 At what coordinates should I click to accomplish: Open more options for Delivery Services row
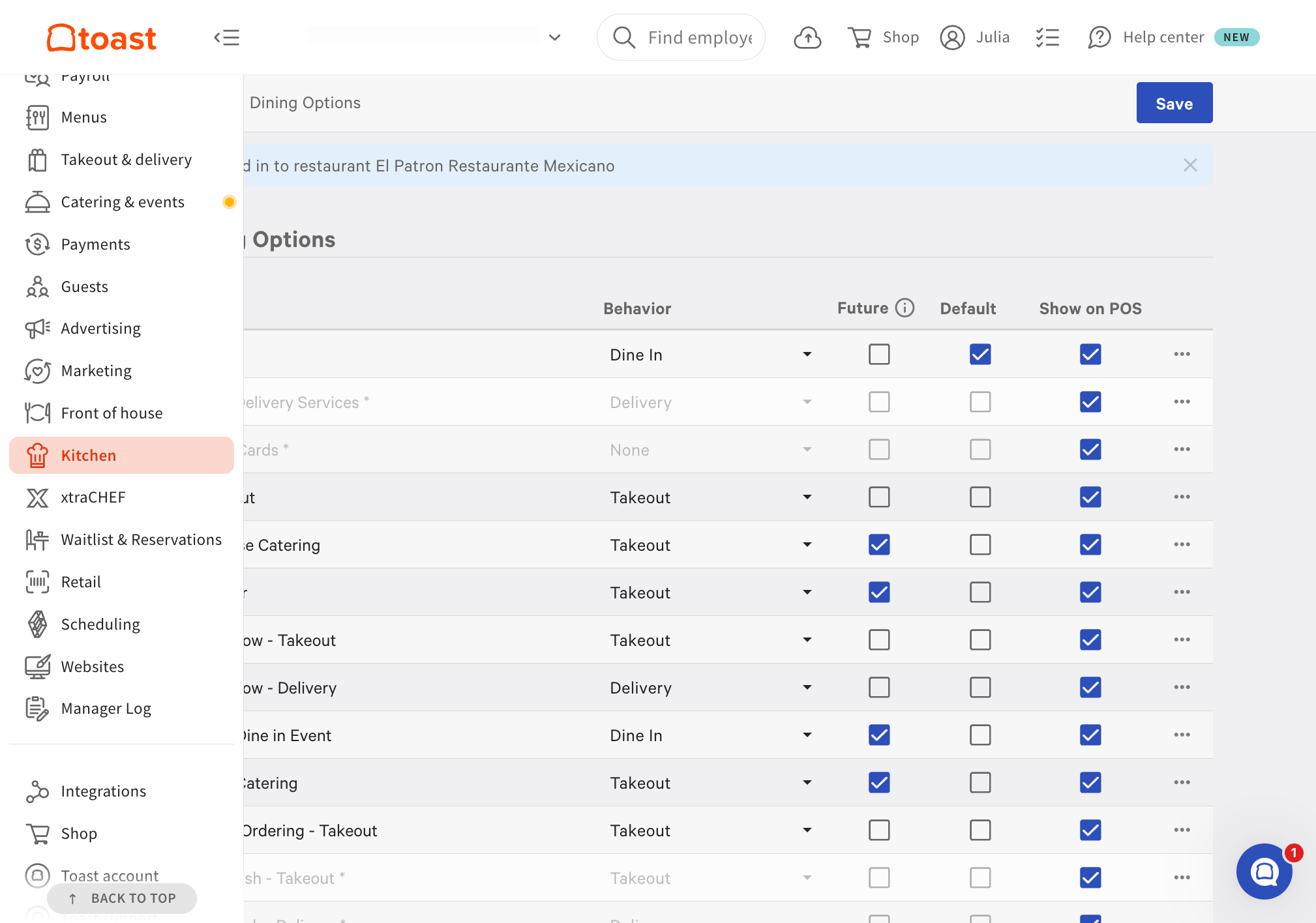[x=1182, y=402]
